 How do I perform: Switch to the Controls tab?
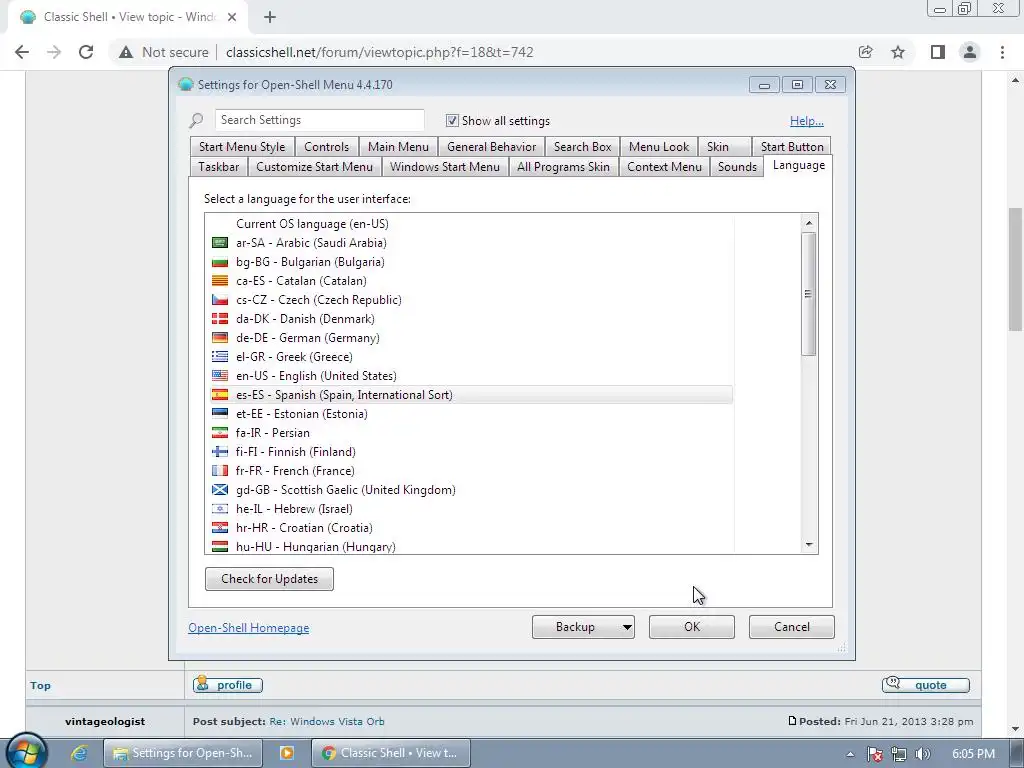[x=327, y=147]
